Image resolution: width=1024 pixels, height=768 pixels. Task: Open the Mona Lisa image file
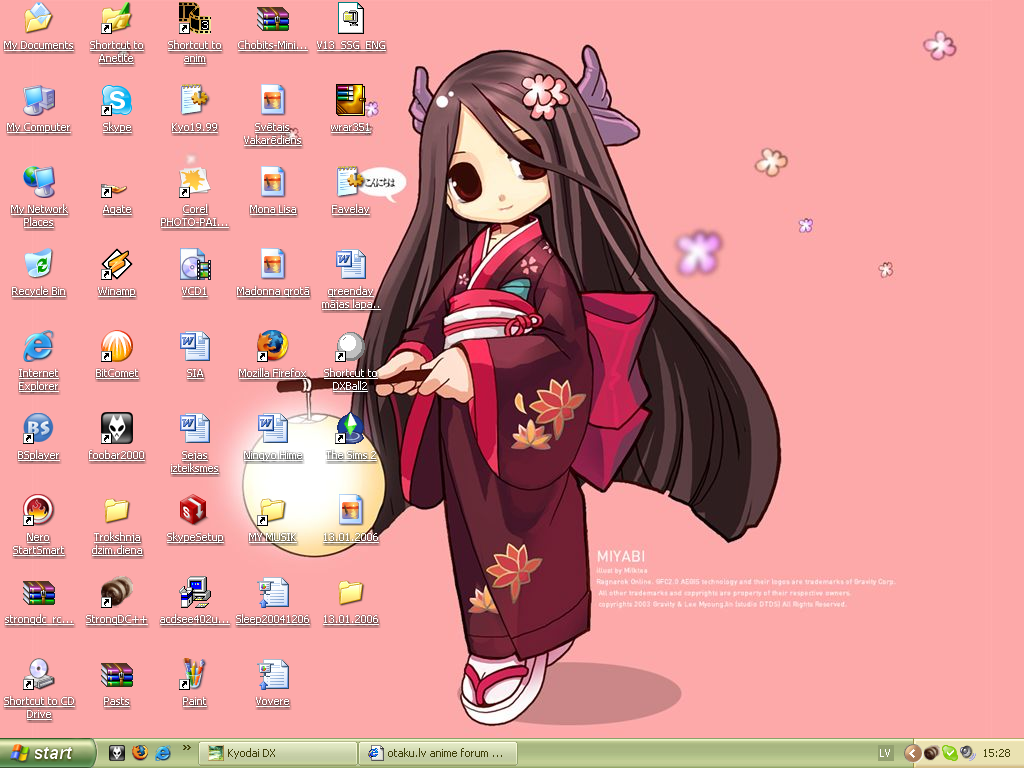click(273, 182)
